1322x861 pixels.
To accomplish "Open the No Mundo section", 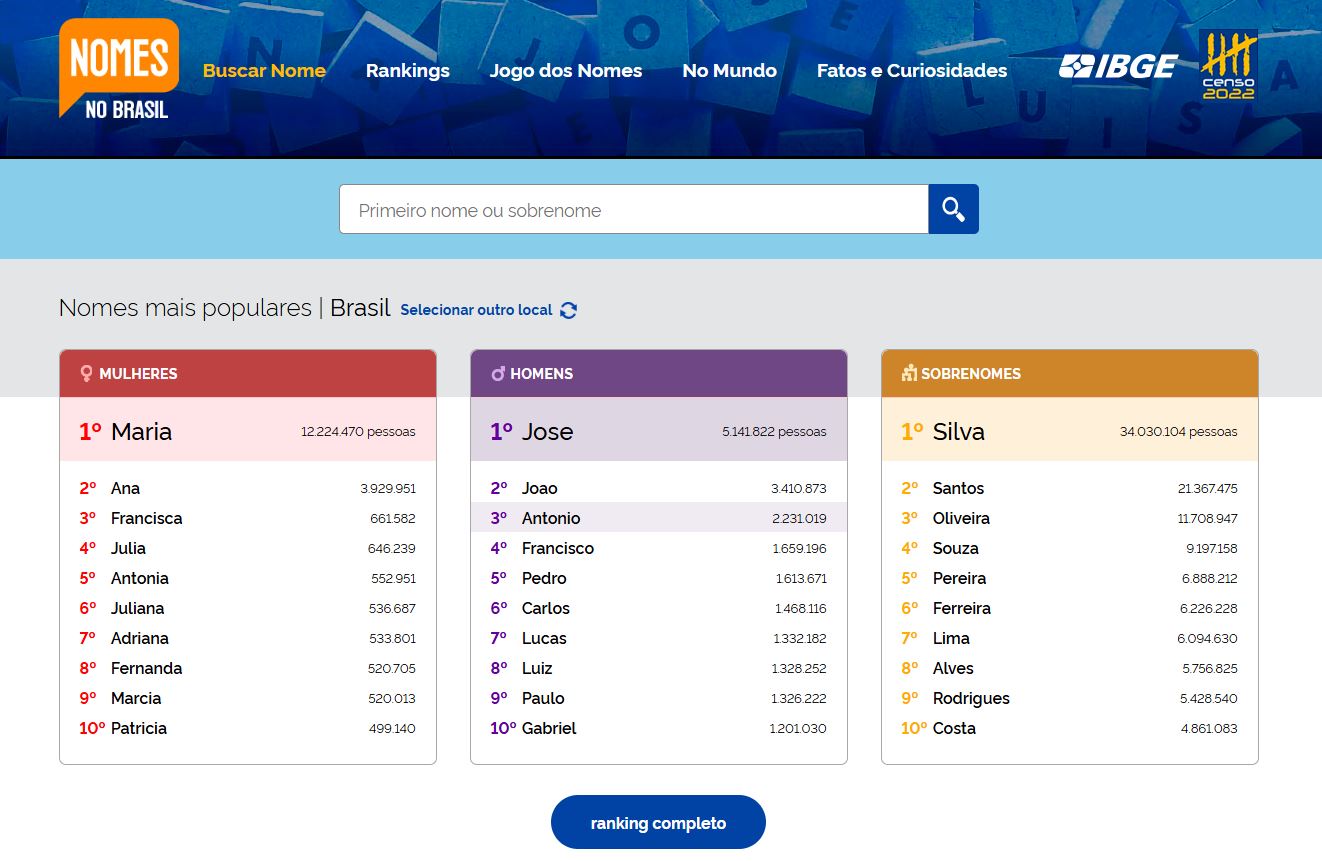I will point(729,70).
